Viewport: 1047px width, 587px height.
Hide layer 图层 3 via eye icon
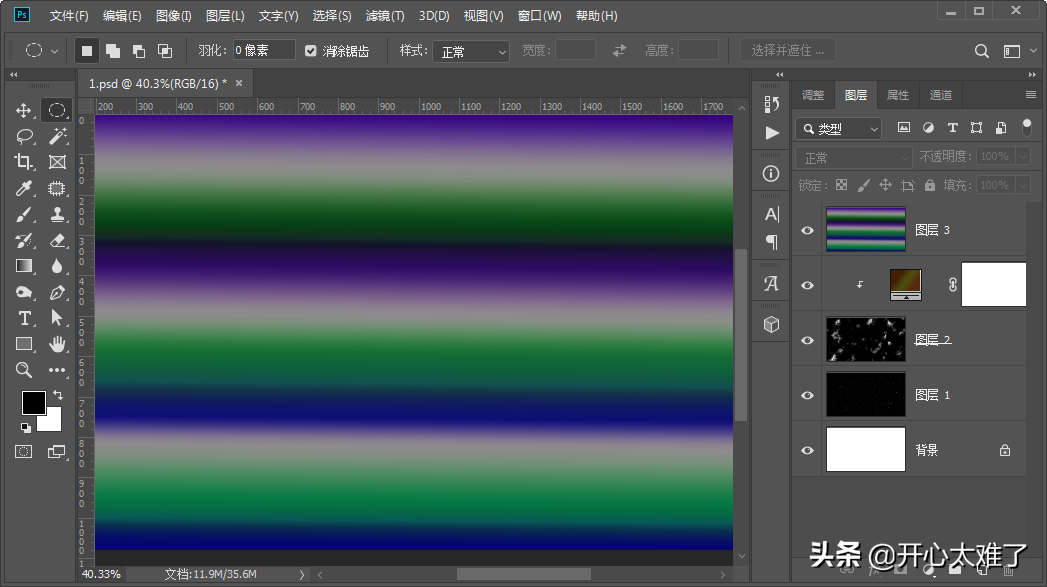808,230
